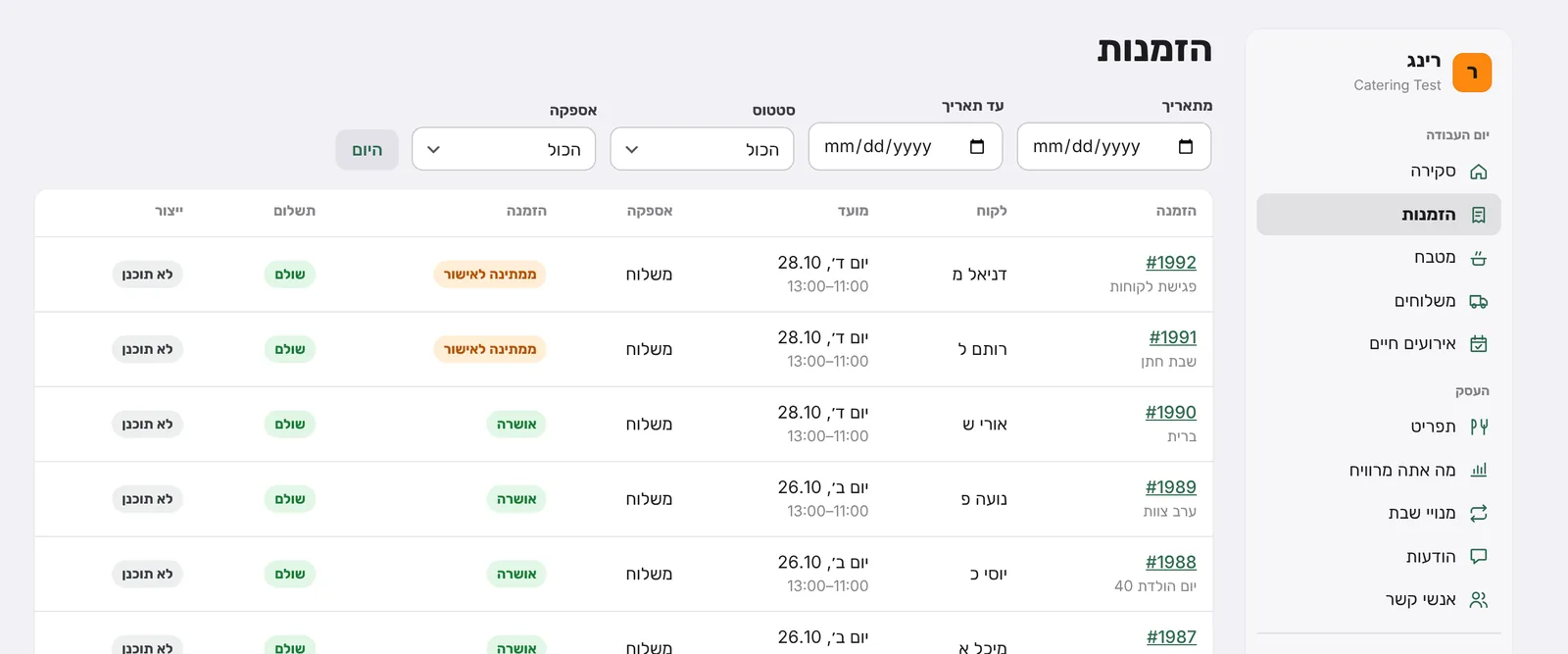Open order #1991 link
The height and width of the screenshot is (654, 1568).
pyautogui.click(x=1173, y=337)
